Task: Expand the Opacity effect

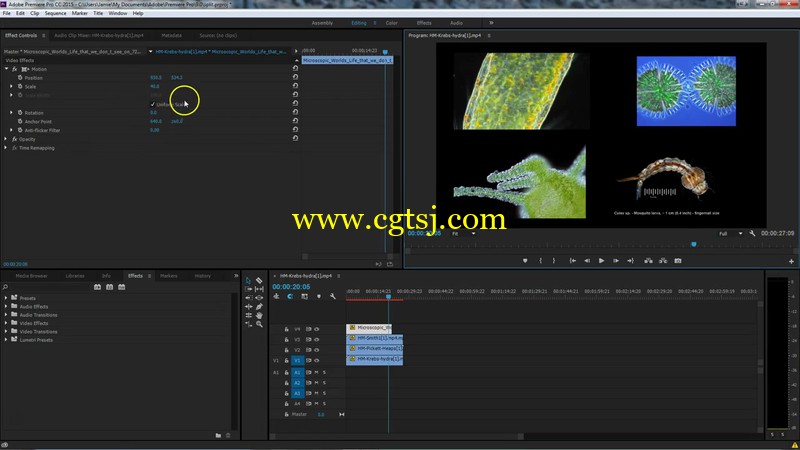Action: pos(6,139)
